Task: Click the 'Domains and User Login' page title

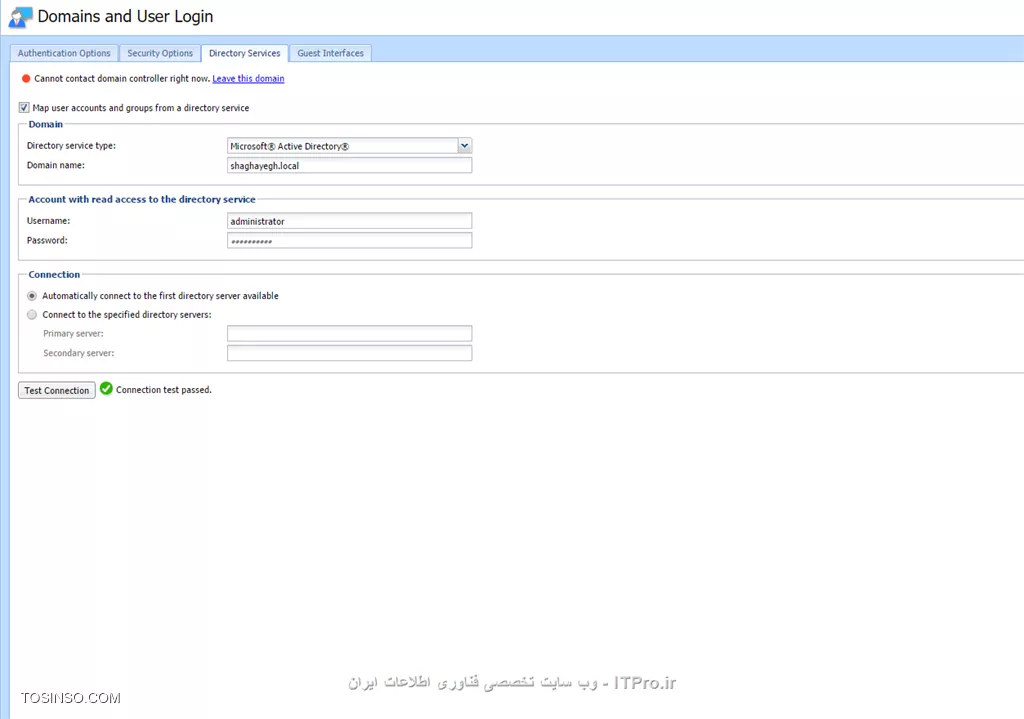Action: pos(125,16)
